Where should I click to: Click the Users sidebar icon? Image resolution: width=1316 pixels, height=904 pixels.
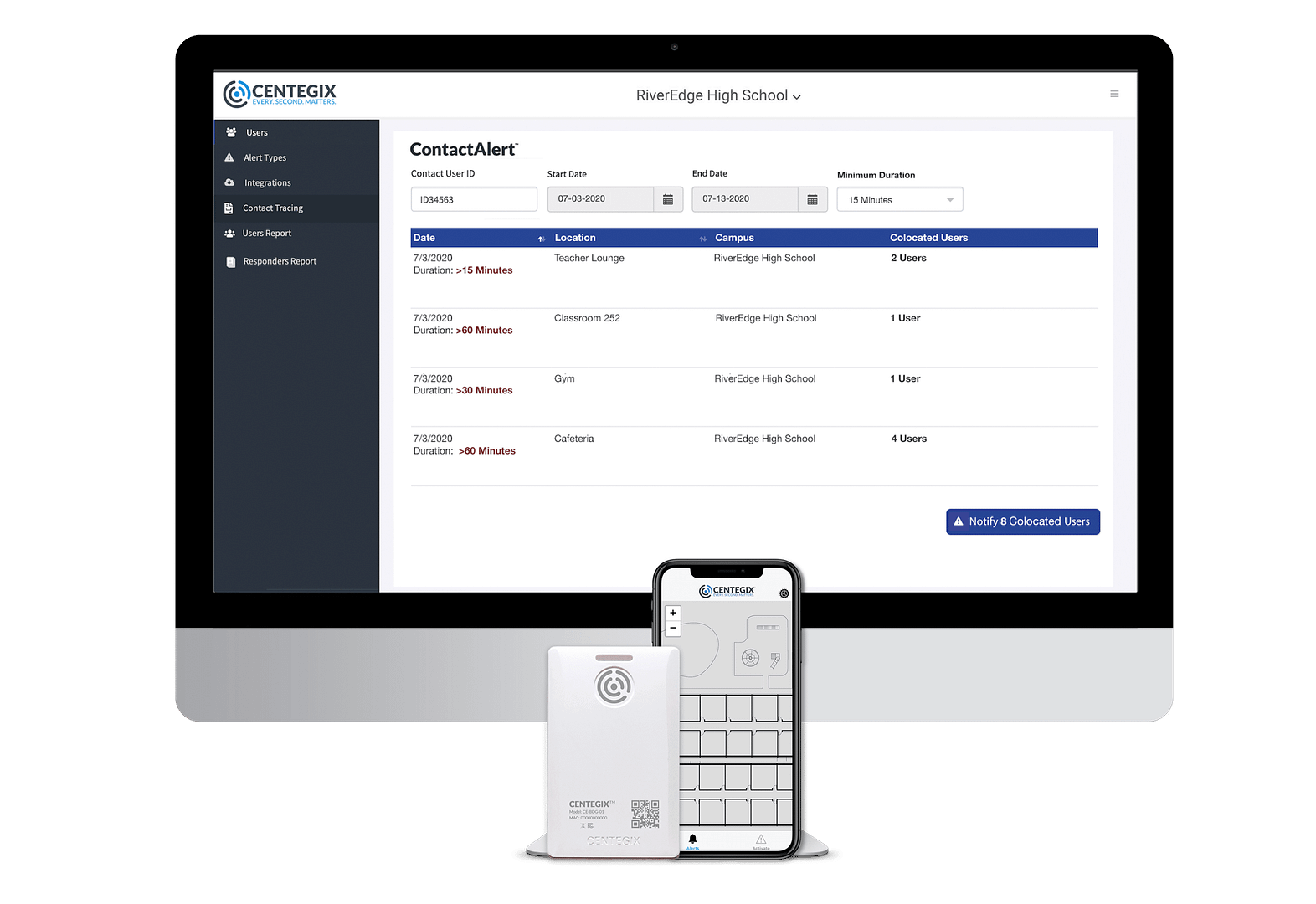(231, 132)
